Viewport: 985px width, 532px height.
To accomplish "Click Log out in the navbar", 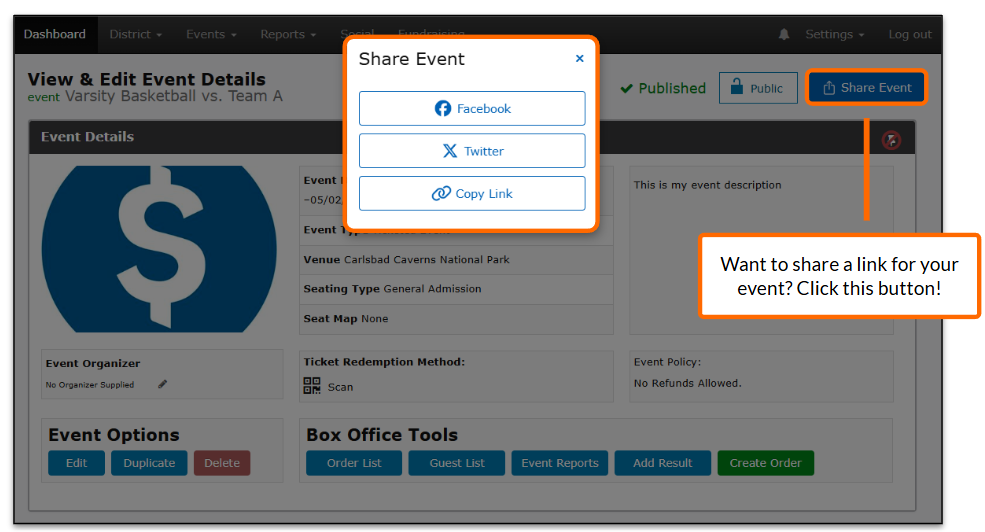I will (909, 34).
